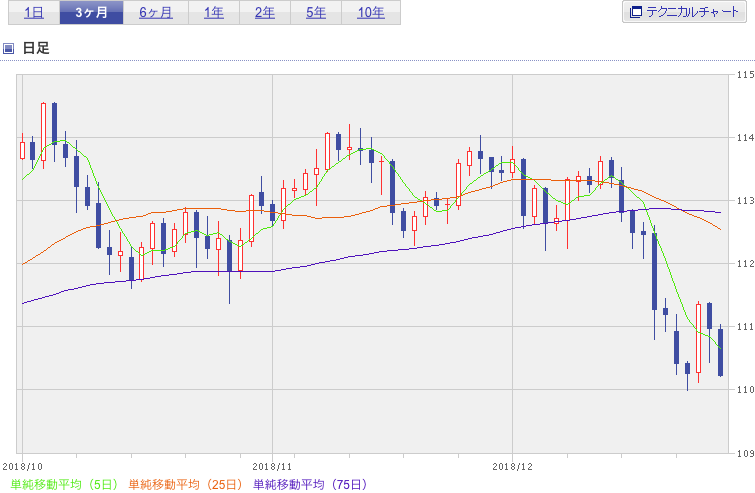Image resolution: width=755 pixels, height=493 pixels.
Task: Click the 109 price axis label
Action: [745, 454]
